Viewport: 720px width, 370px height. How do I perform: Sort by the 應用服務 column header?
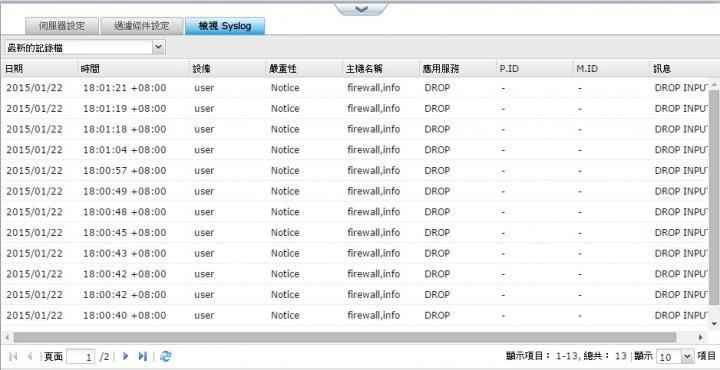pos(457,69)
